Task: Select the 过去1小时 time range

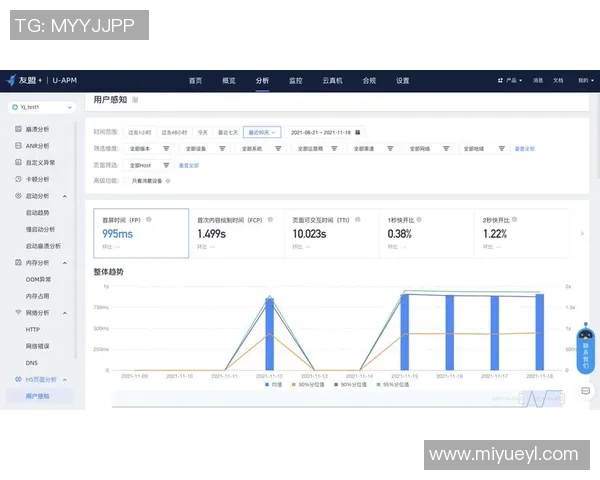Action: point(140,132)
